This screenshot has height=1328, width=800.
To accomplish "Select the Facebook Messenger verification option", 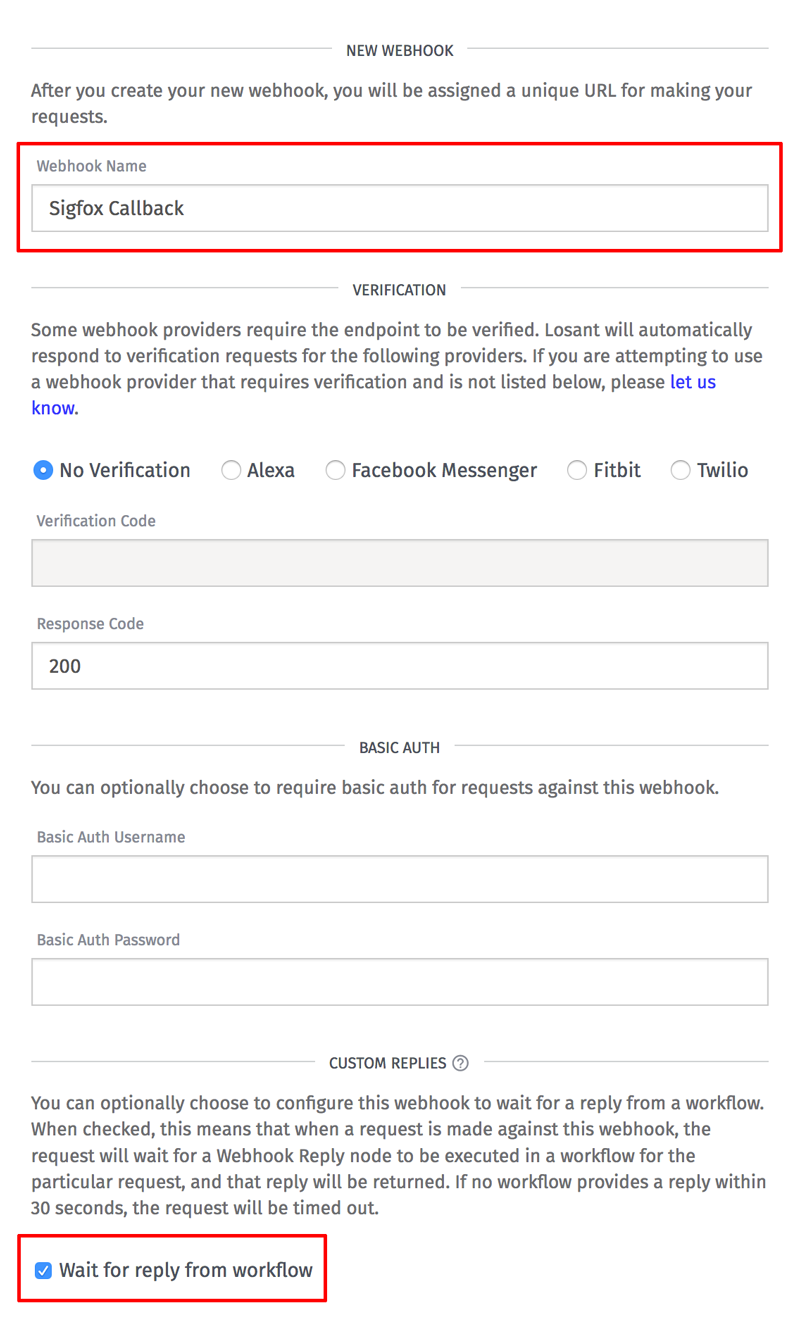I will [336, 470].
